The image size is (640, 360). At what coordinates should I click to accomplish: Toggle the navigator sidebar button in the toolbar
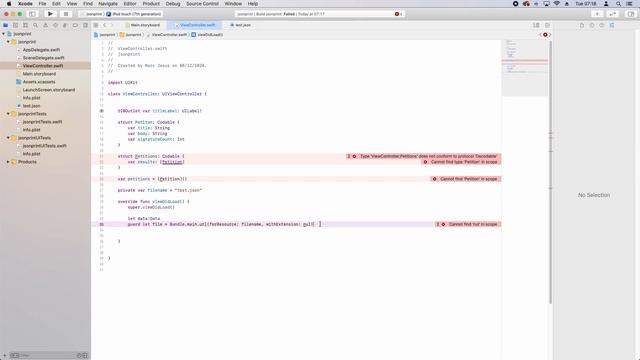pyautogui.click(x=32, y=14)
